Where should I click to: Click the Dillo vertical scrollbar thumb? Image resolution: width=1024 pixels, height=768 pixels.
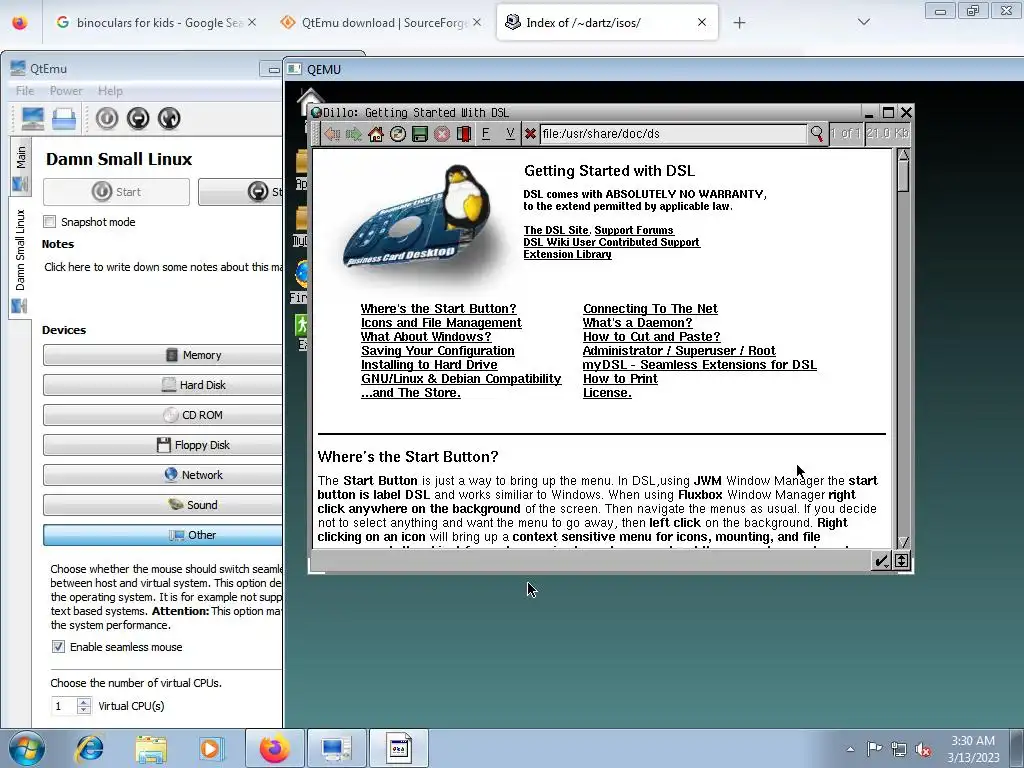click(x=903, y=176)
